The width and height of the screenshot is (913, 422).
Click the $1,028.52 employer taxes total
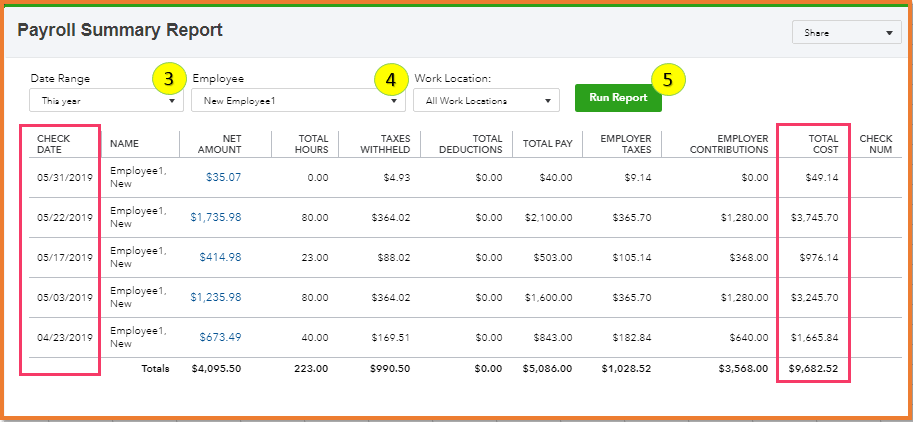pyautogui.click(x=627, y=369)
